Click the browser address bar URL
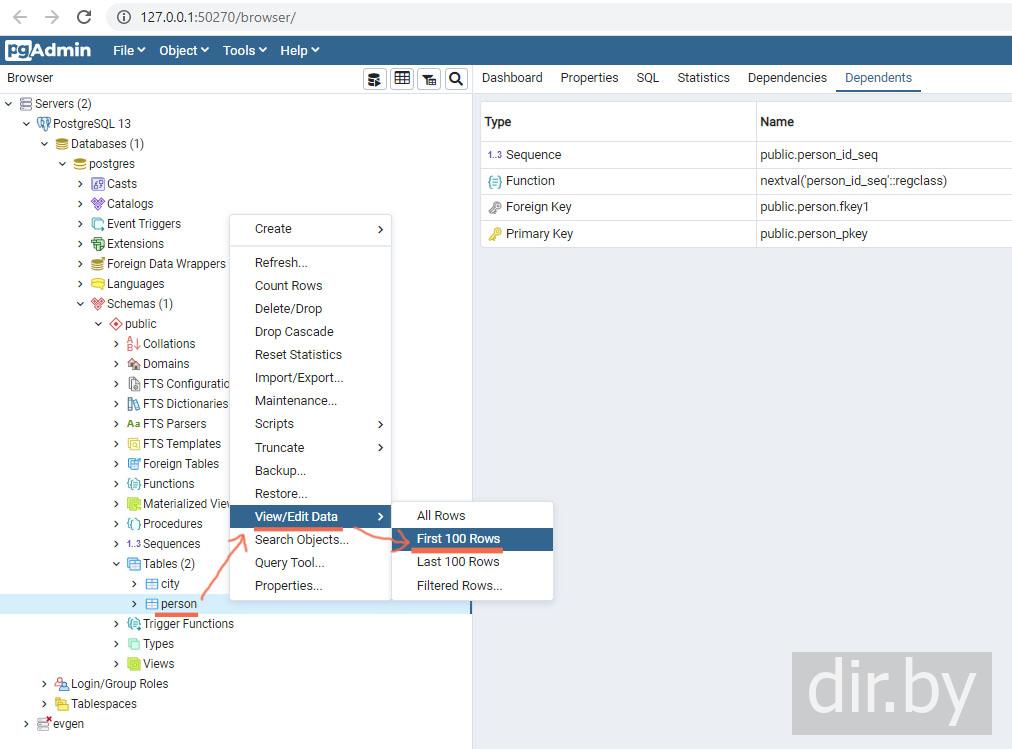Screen dimensions: 1012x749 pyautogui.click(x=217, y=17)
